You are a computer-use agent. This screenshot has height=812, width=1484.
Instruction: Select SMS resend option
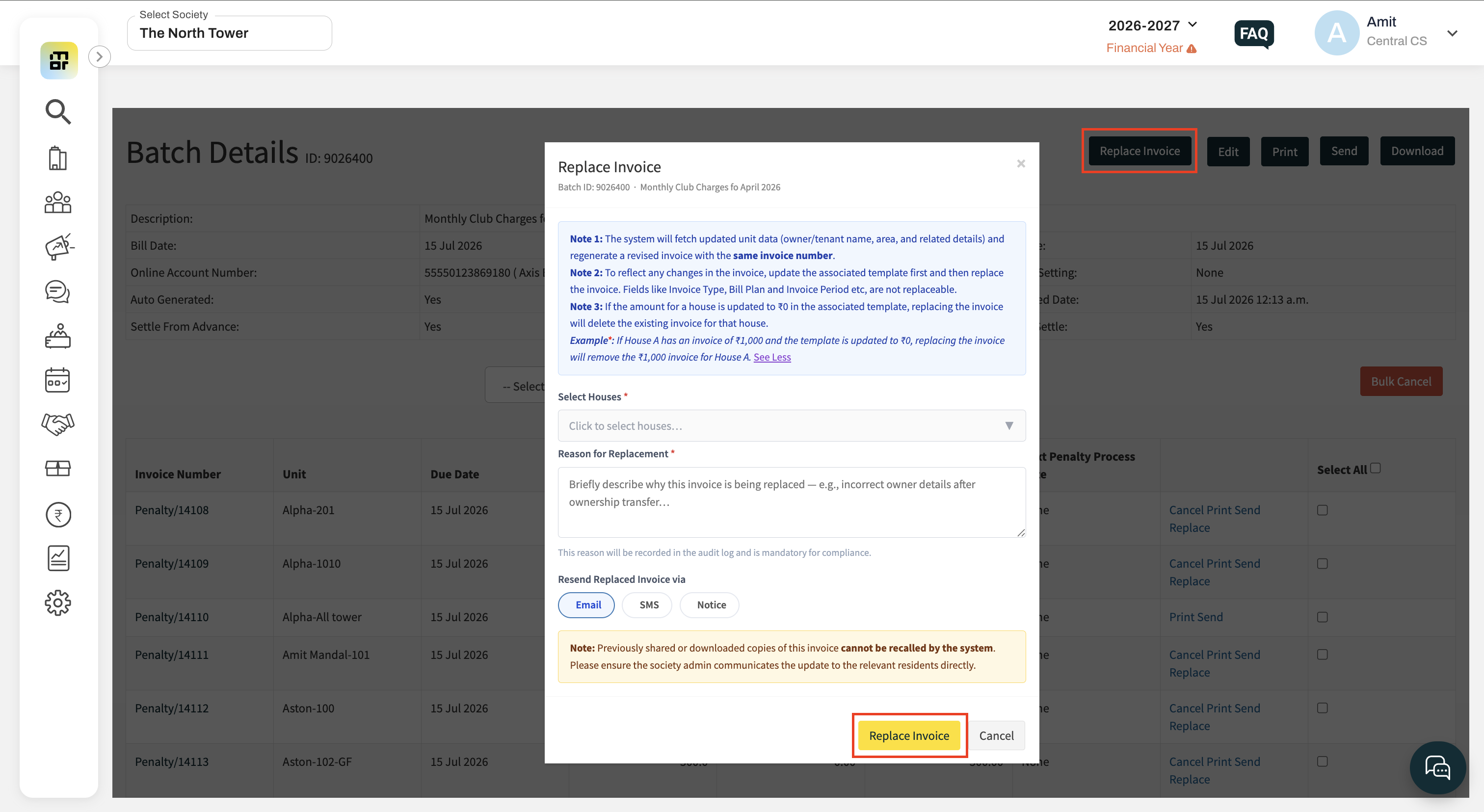tap(647, 604)
